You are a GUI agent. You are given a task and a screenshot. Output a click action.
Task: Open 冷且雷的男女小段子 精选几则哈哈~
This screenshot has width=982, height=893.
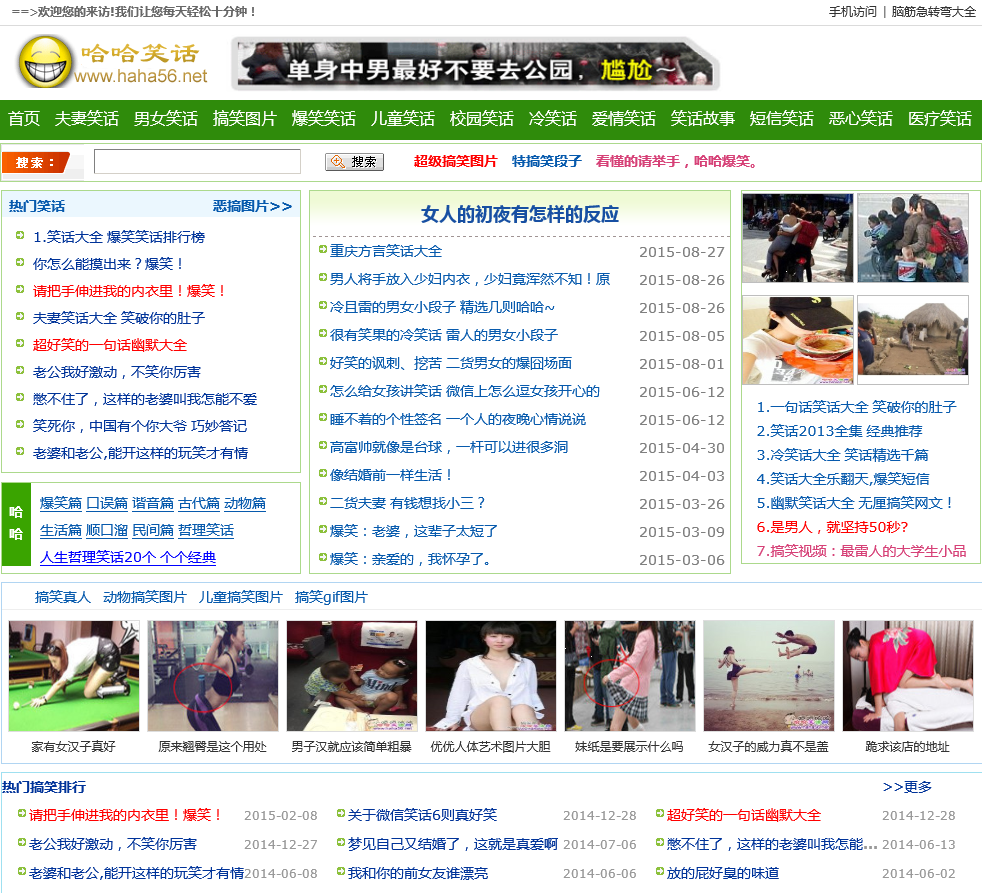point(442,307)
